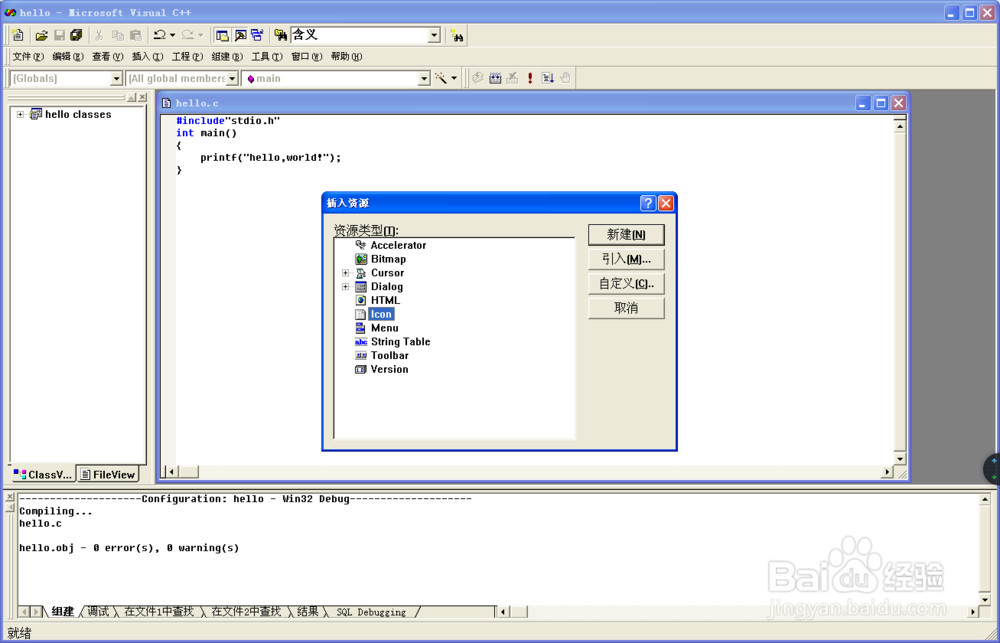Click the Stop Build icon

point(512,78)
